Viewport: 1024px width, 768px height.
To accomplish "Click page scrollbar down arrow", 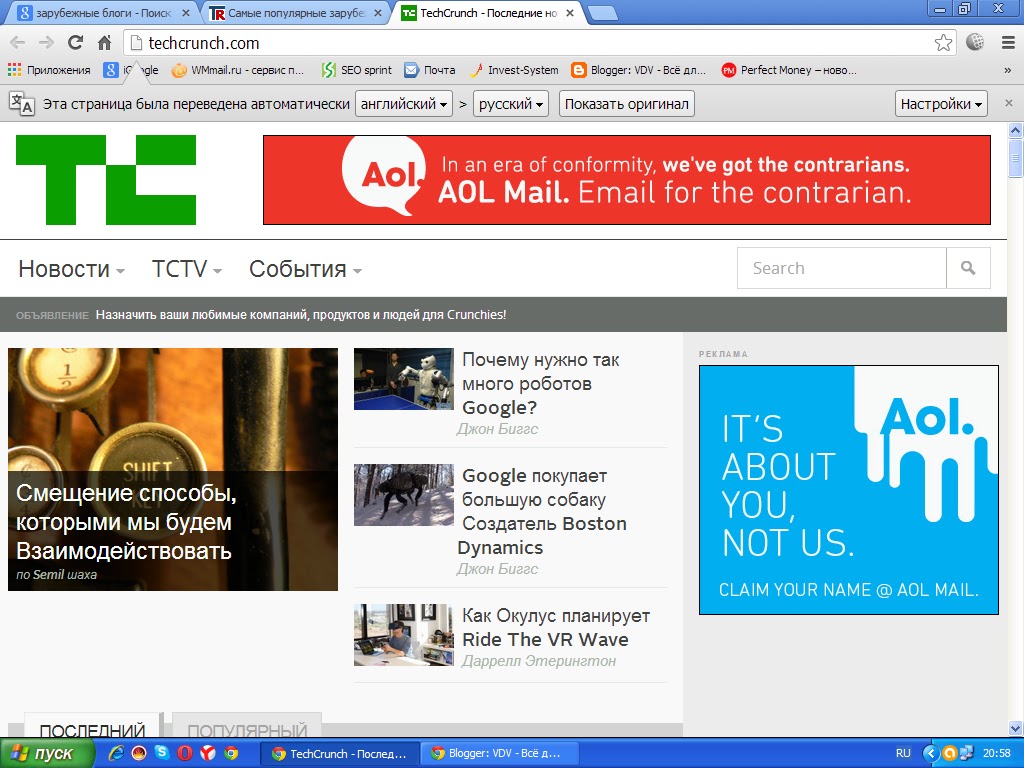I will [x=1016, y=728].
